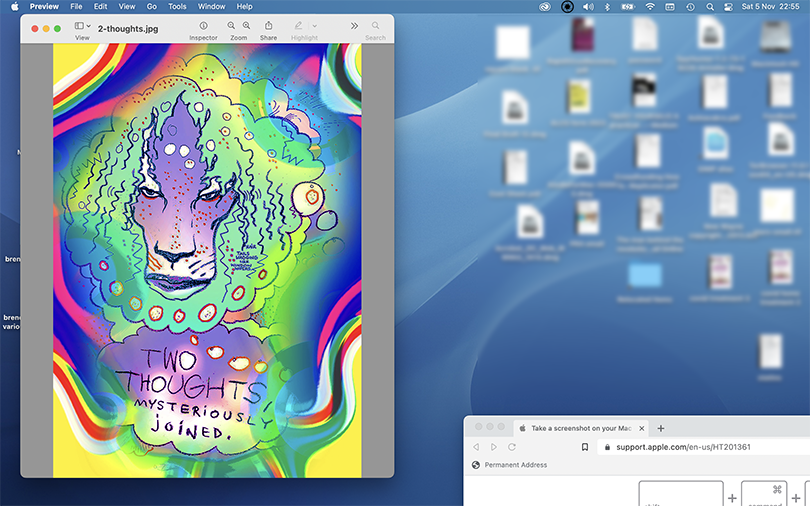The height and width of the screenshot is (506, 810).
Task: Open the View menu in menu bar
Action: (x=127, y=6)
